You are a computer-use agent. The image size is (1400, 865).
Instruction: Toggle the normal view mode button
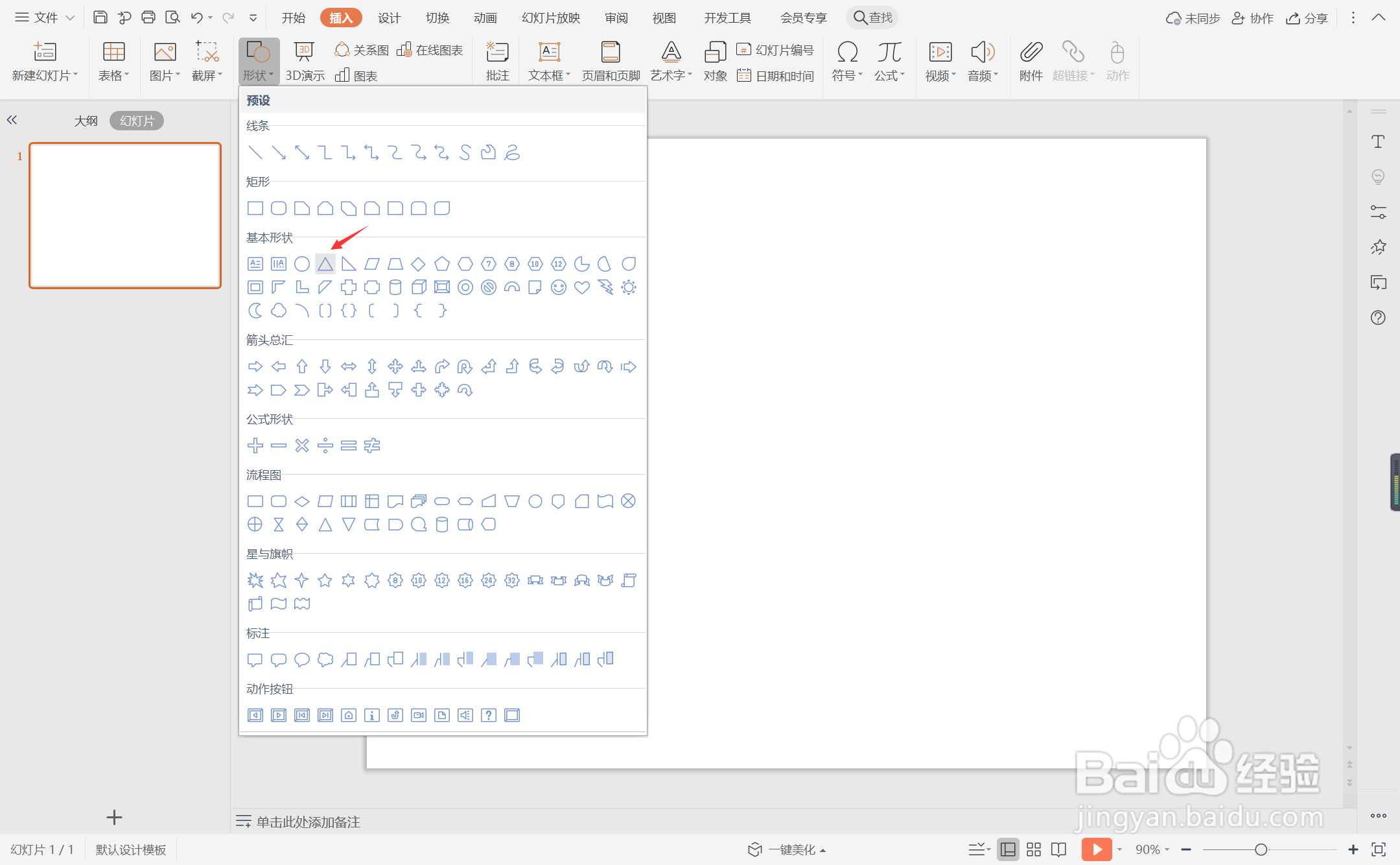[x=1008, y=849]
